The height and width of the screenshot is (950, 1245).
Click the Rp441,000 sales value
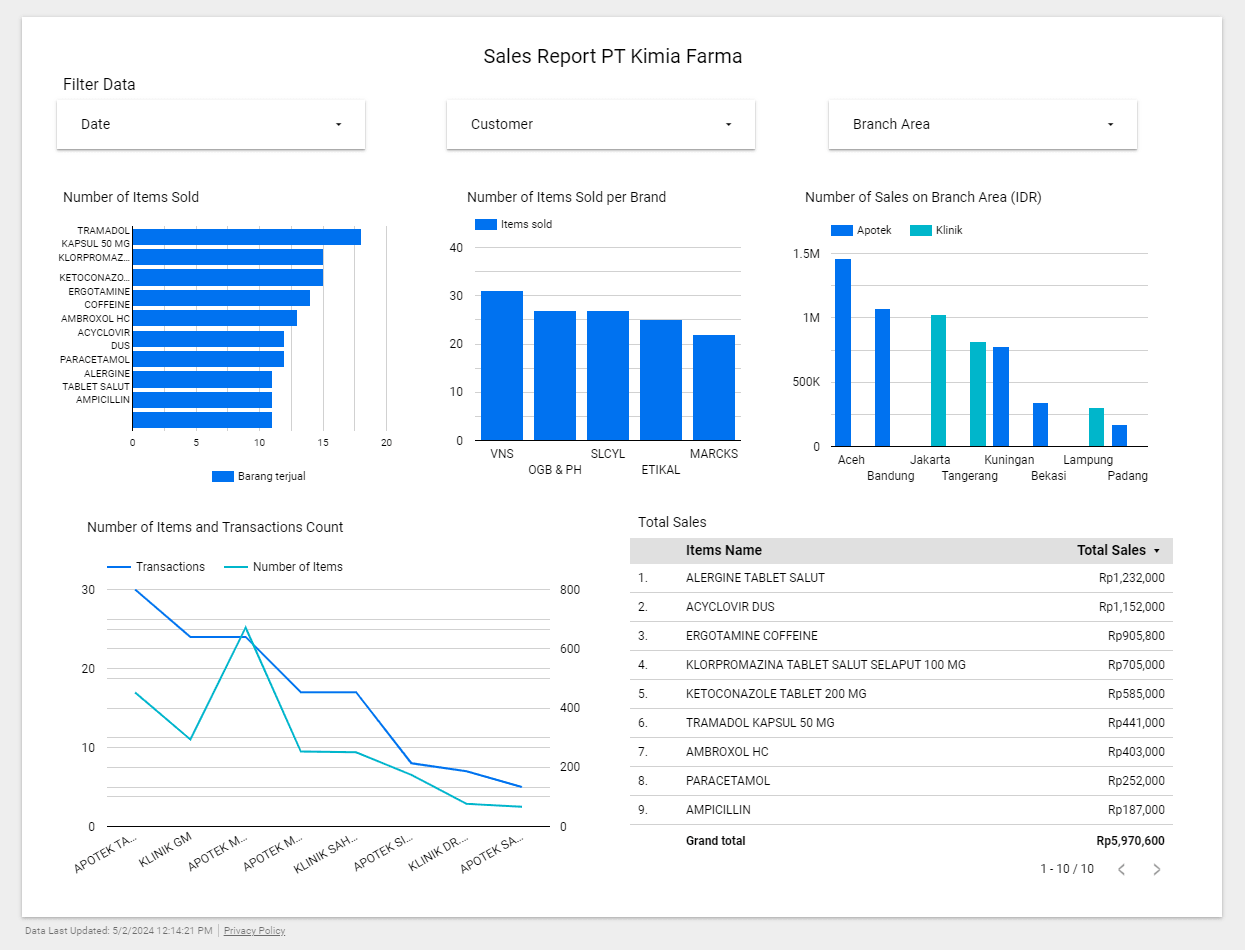coord(1136,723)
